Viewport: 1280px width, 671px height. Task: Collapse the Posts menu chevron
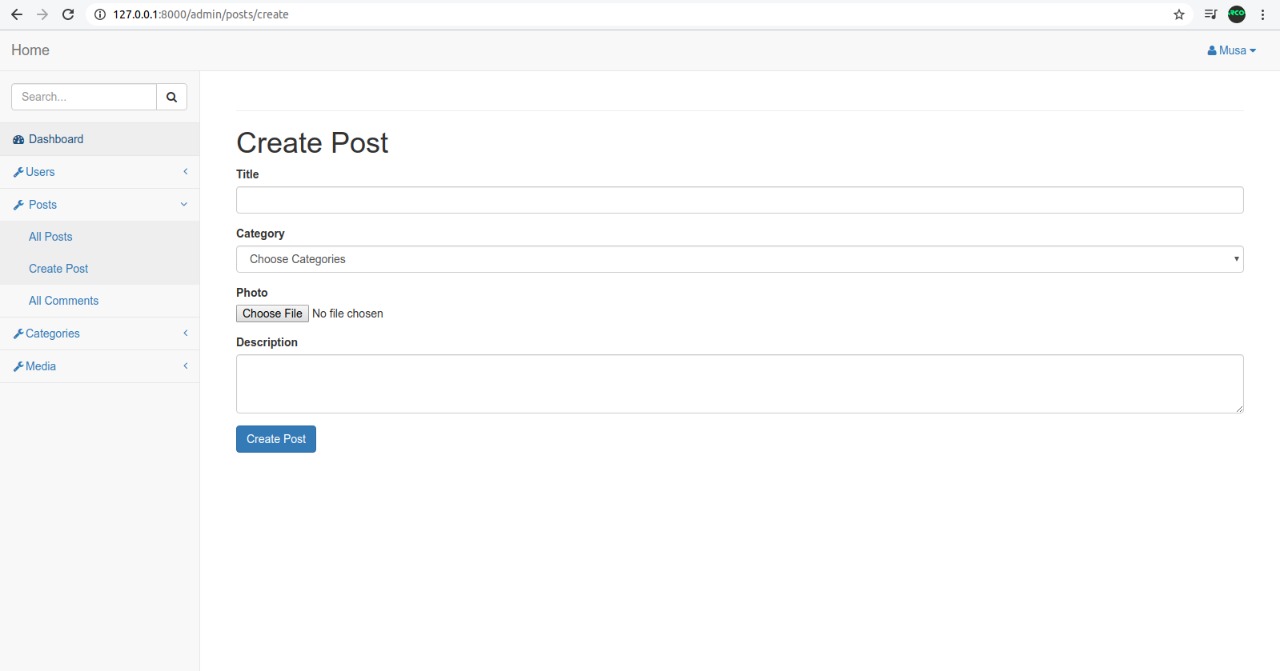184,204
